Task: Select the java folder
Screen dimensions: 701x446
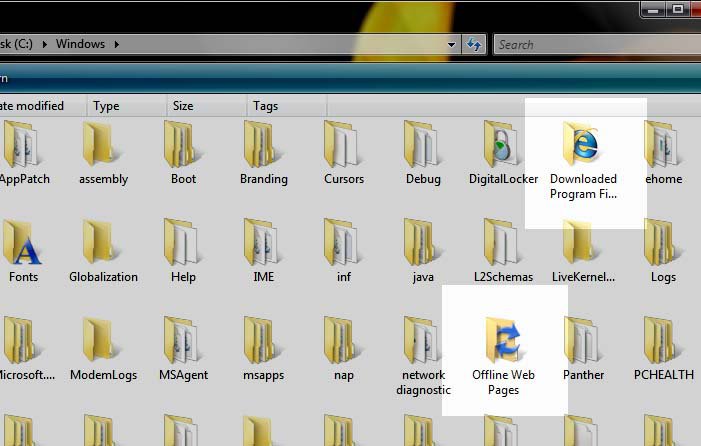Action: click(423, 251)
